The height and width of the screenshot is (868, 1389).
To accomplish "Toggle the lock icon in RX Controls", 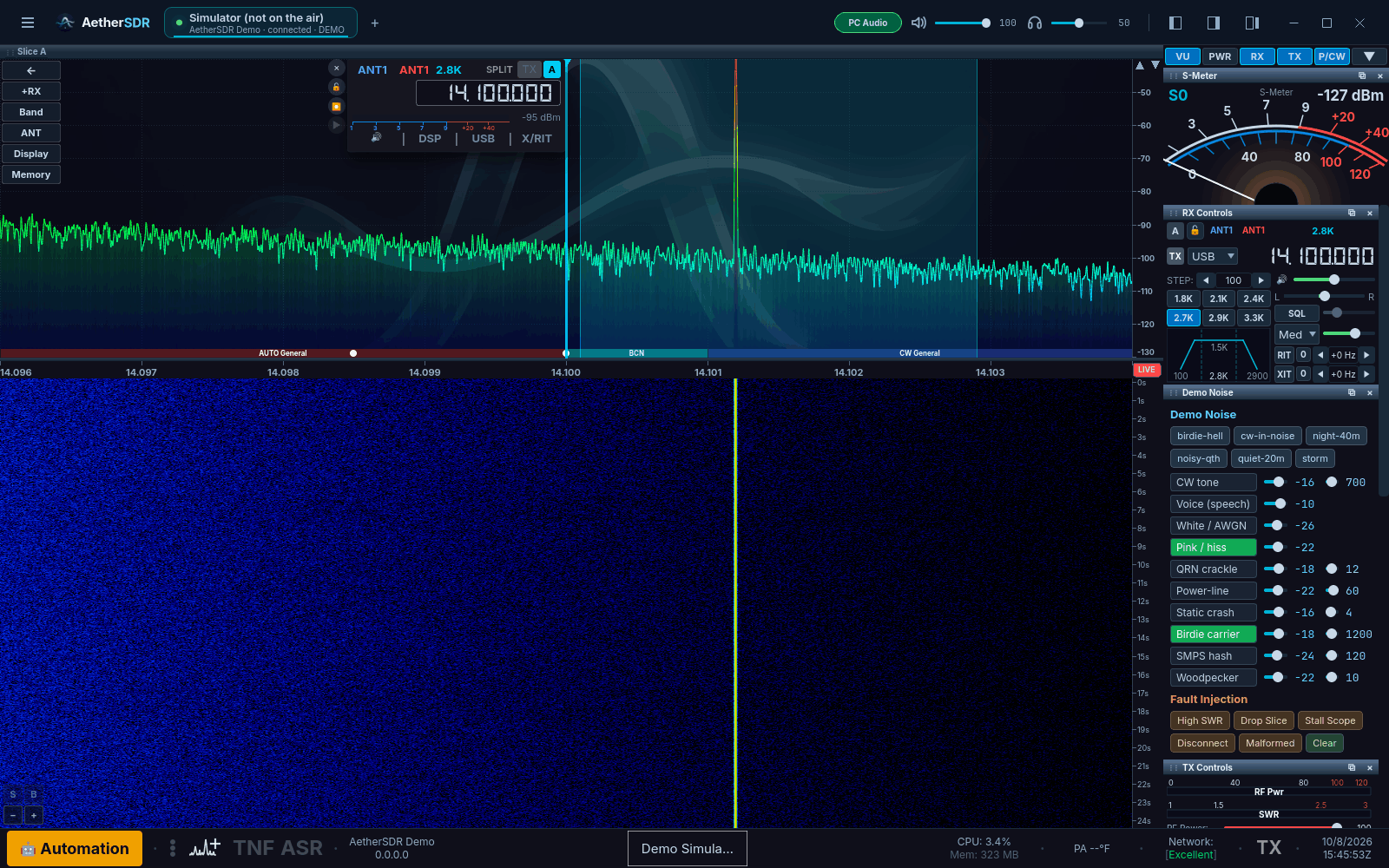I will pyautogui.click(x=1195, y=231).
